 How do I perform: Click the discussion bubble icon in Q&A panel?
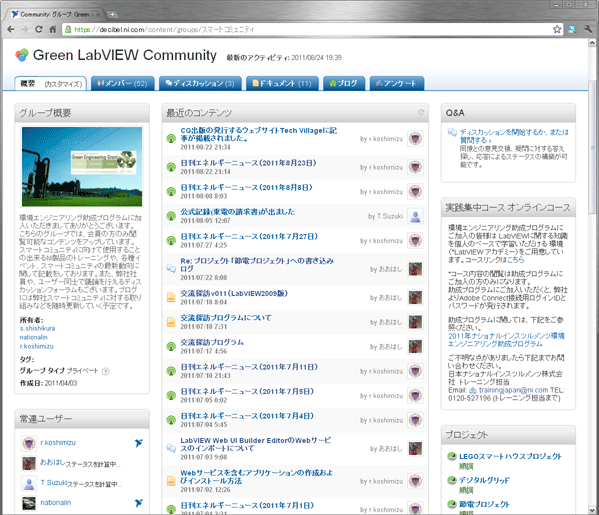pos(452,133)
